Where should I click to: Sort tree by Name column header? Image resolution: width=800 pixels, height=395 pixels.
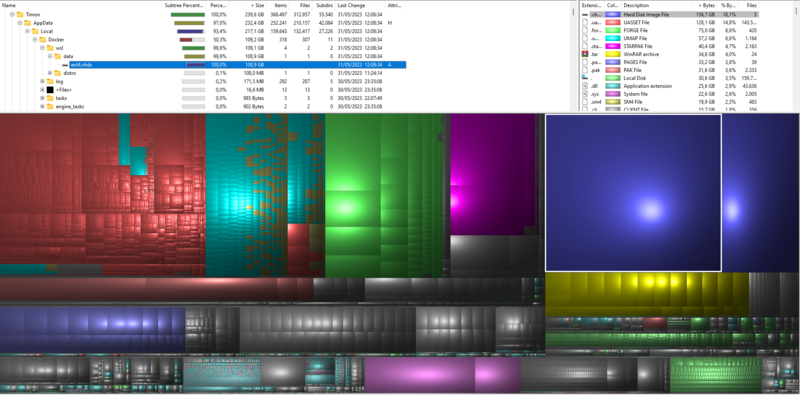[81, 5]
